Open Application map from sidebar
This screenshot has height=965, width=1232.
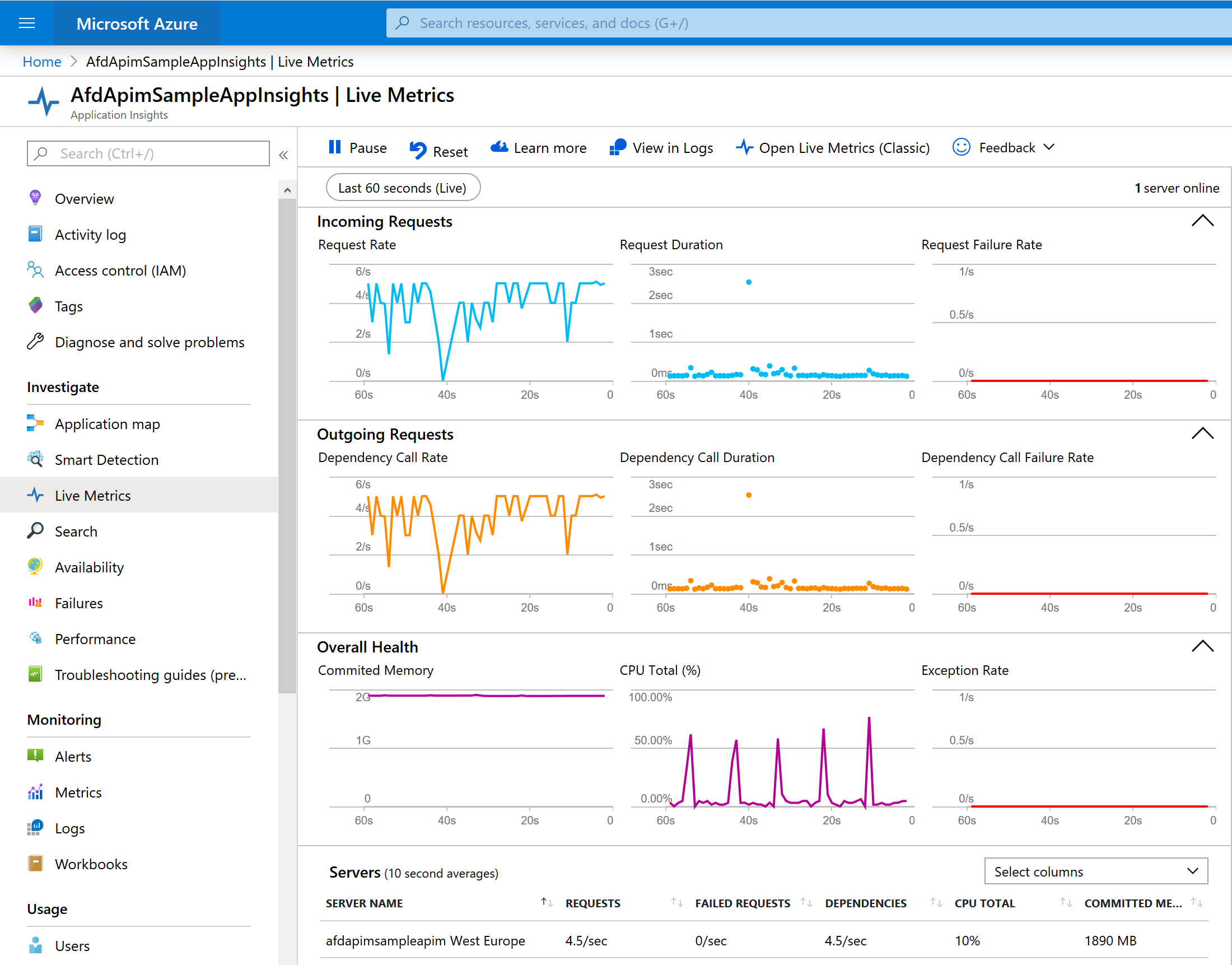coord(108,424)
